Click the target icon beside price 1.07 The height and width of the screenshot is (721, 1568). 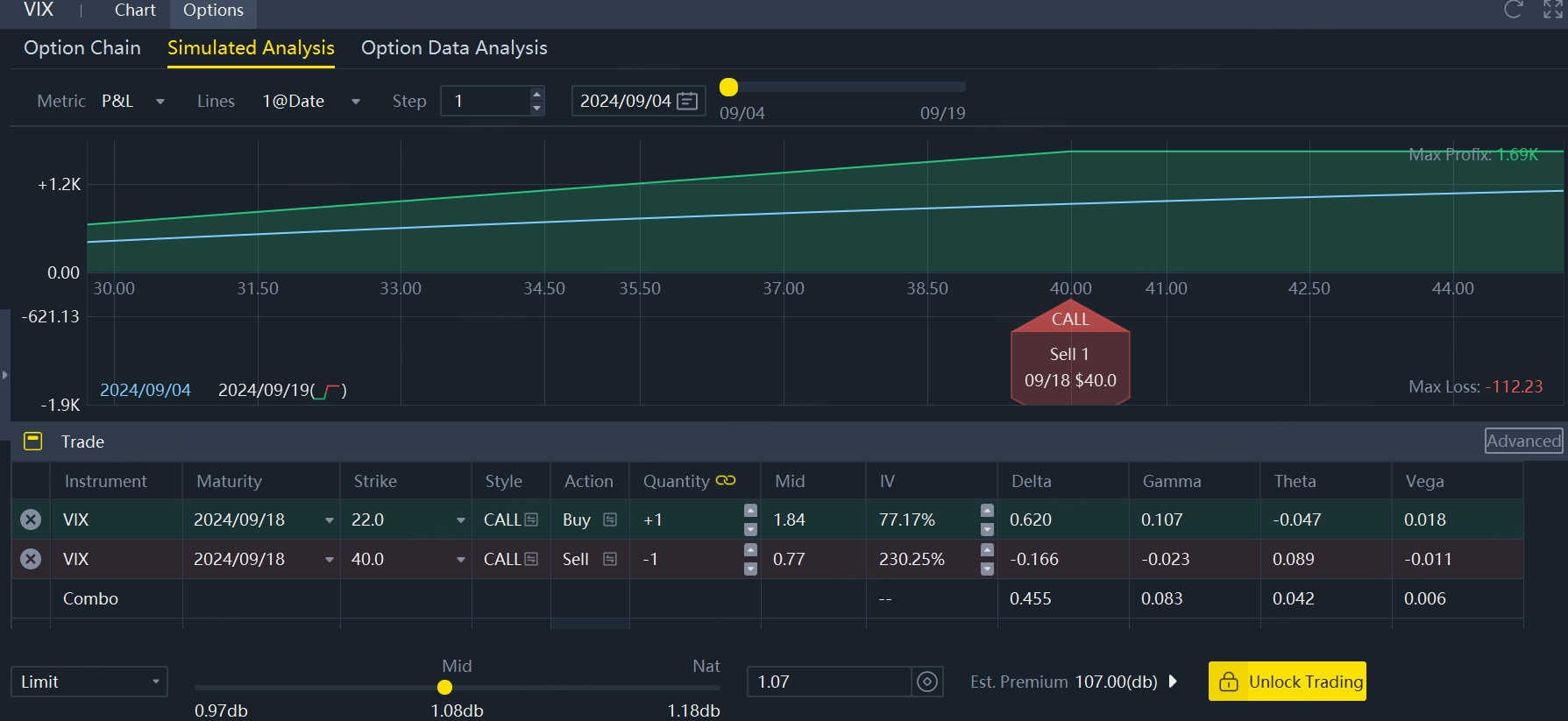pyautogui.click(x=926, y=682)
